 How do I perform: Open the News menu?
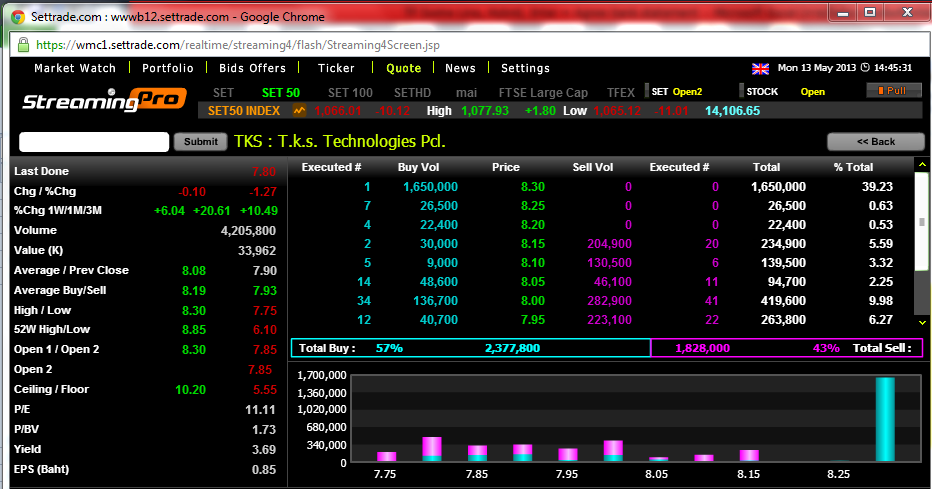tap(461, 68)
